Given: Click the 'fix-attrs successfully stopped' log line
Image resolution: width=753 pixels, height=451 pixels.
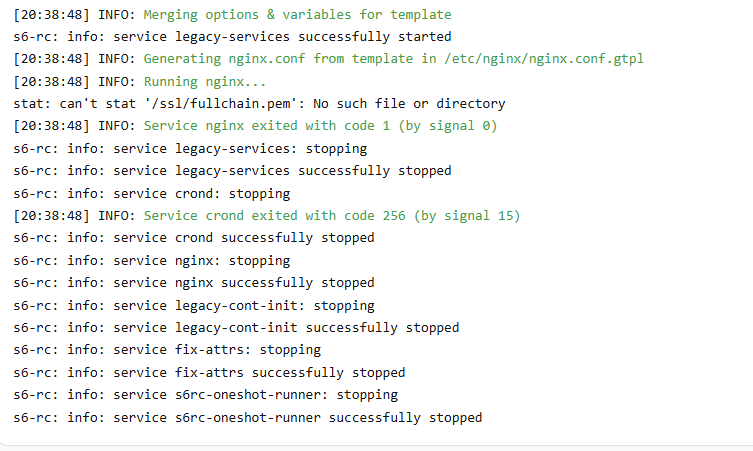Looking at the screenshot, I should (x=209, y=373).
